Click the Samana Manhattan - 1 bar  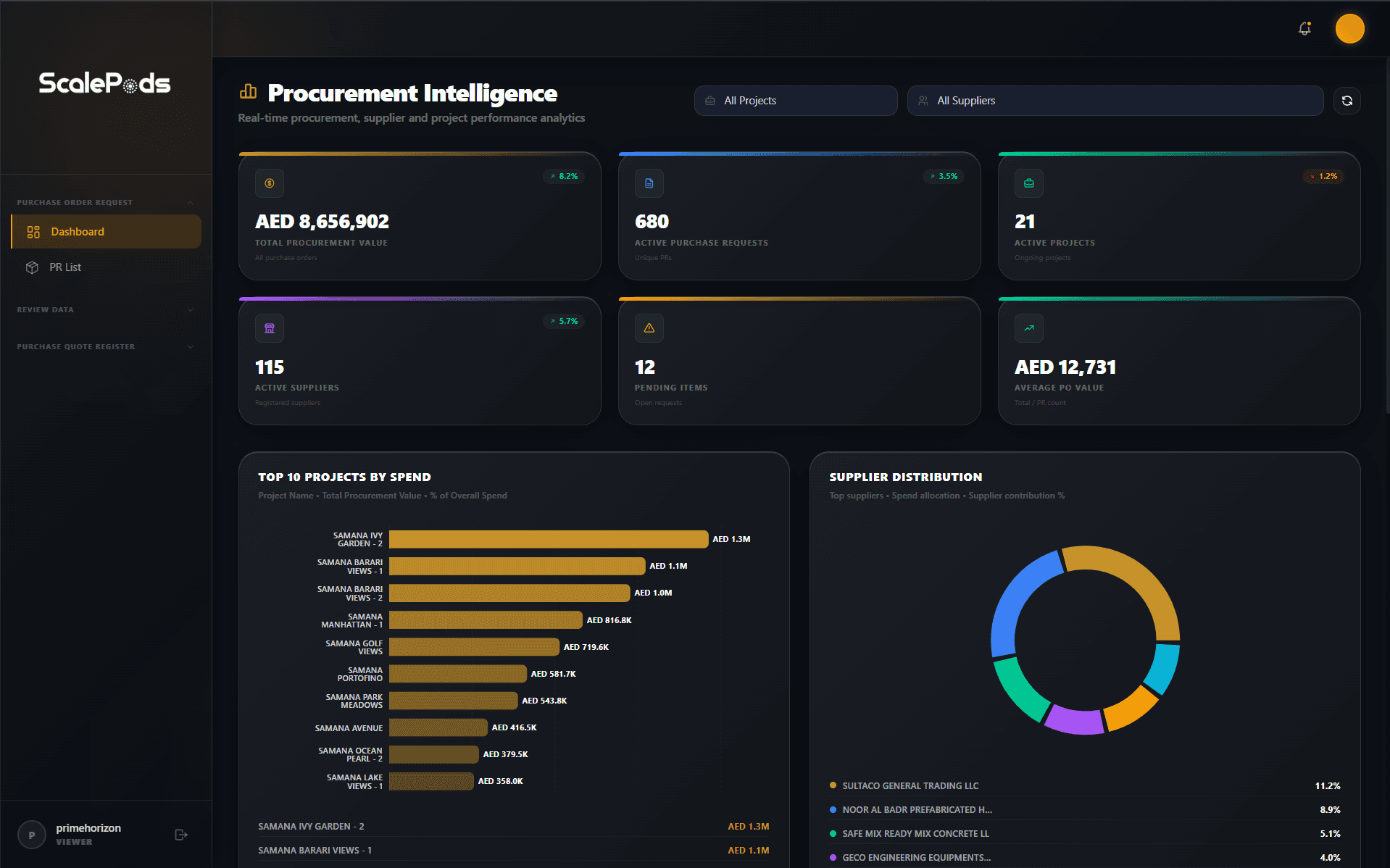click(x=486, y=619)
